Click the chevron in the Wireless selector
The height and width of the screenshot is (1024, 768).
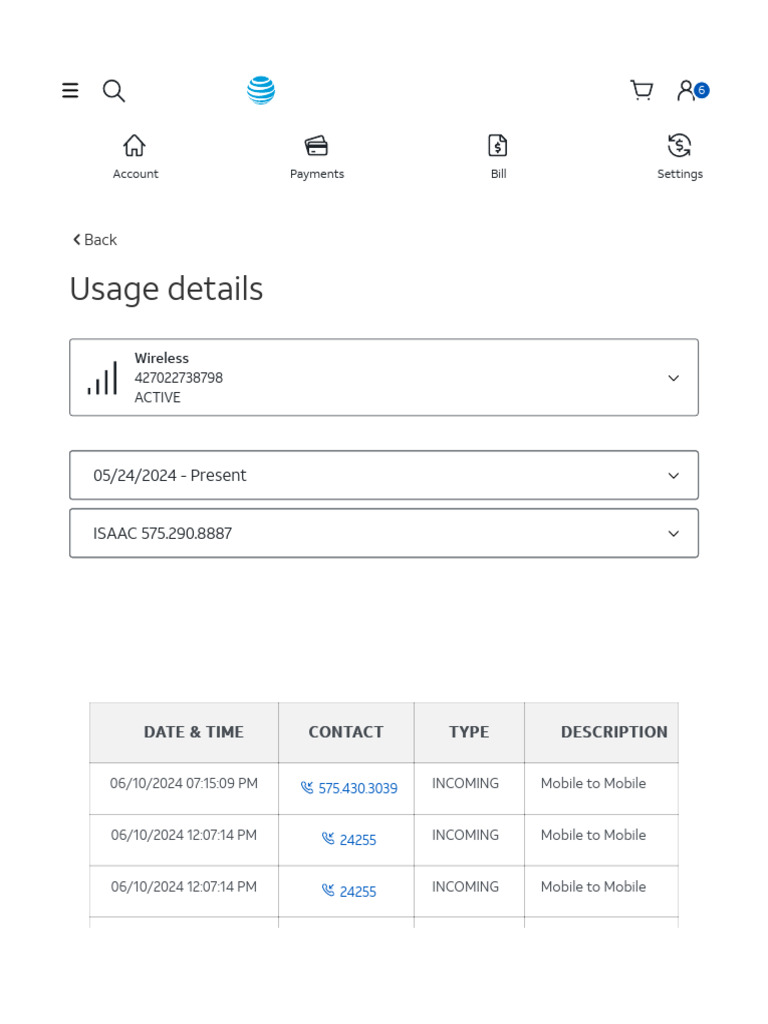(x=673, y=378)
